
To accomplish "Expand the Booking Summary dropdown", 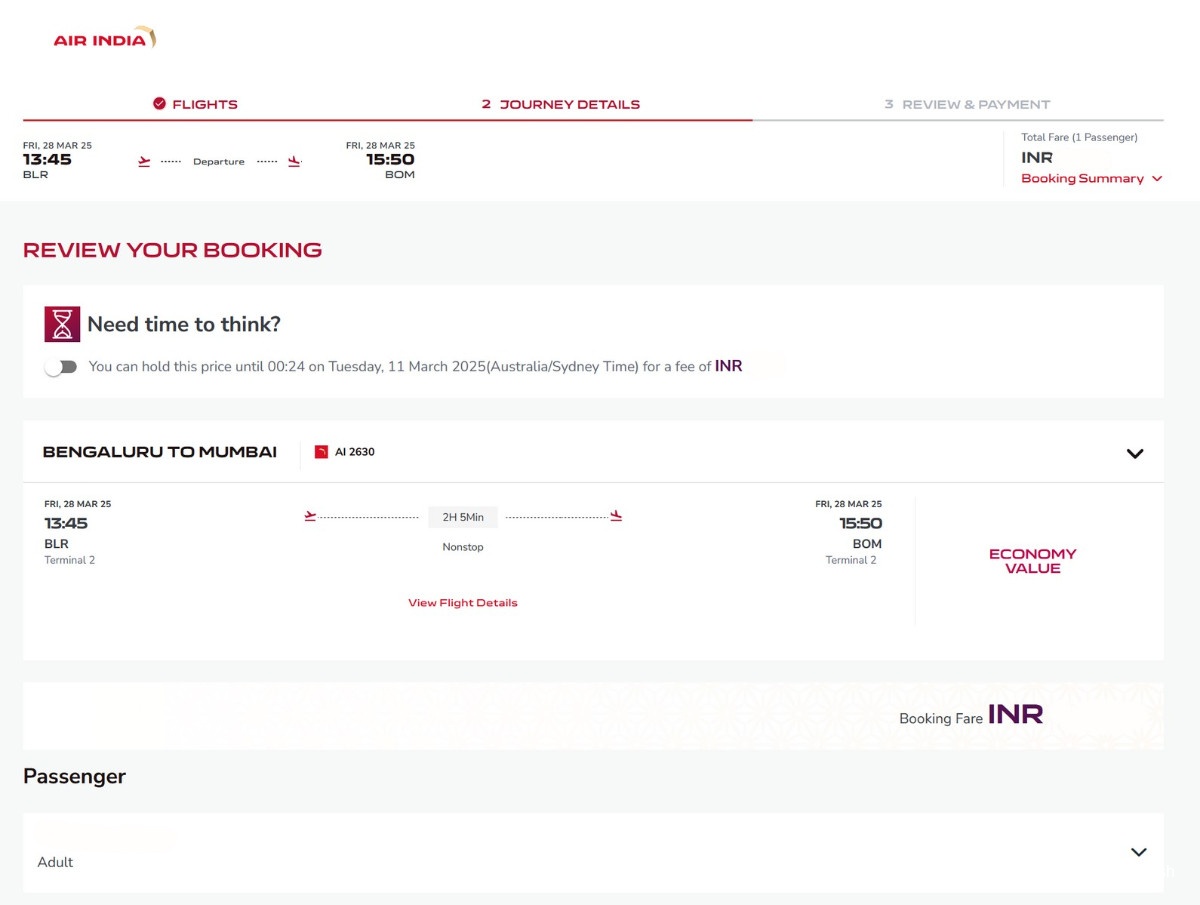I will click(1091, 178).
